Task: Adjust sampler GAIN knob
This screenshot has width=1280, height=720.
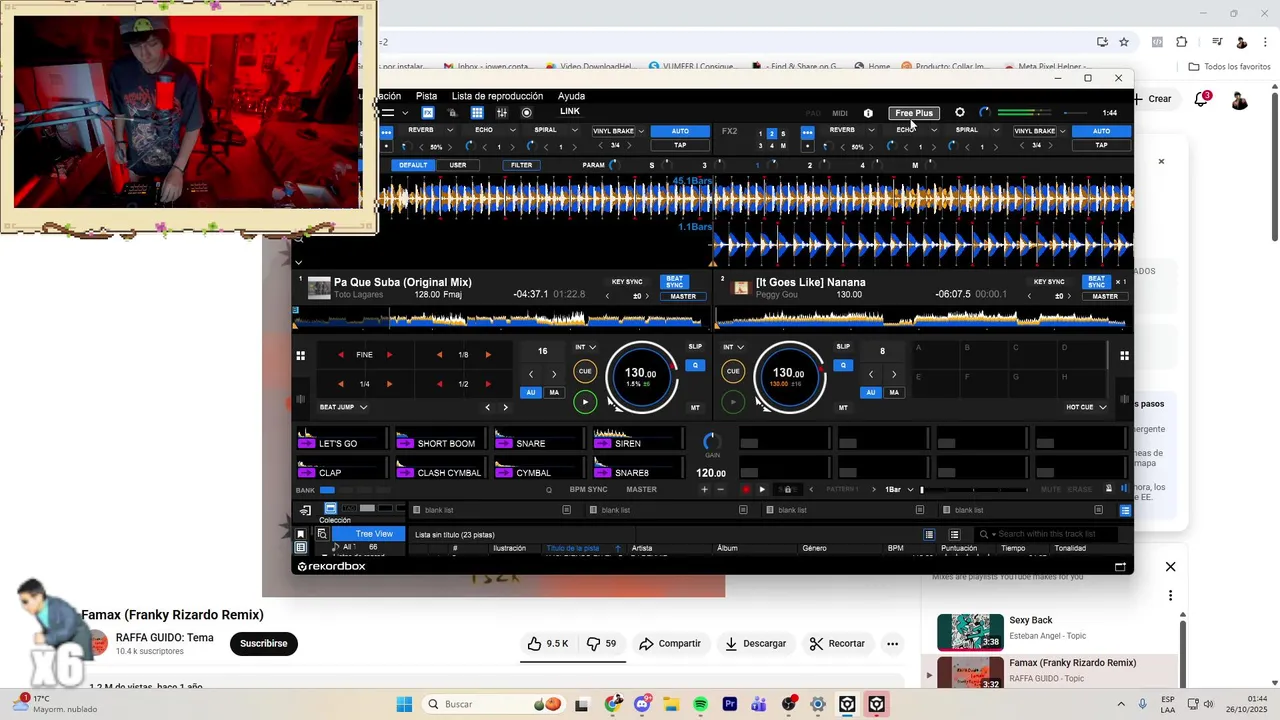Action: pyautogui.click(x=711, y=441)
